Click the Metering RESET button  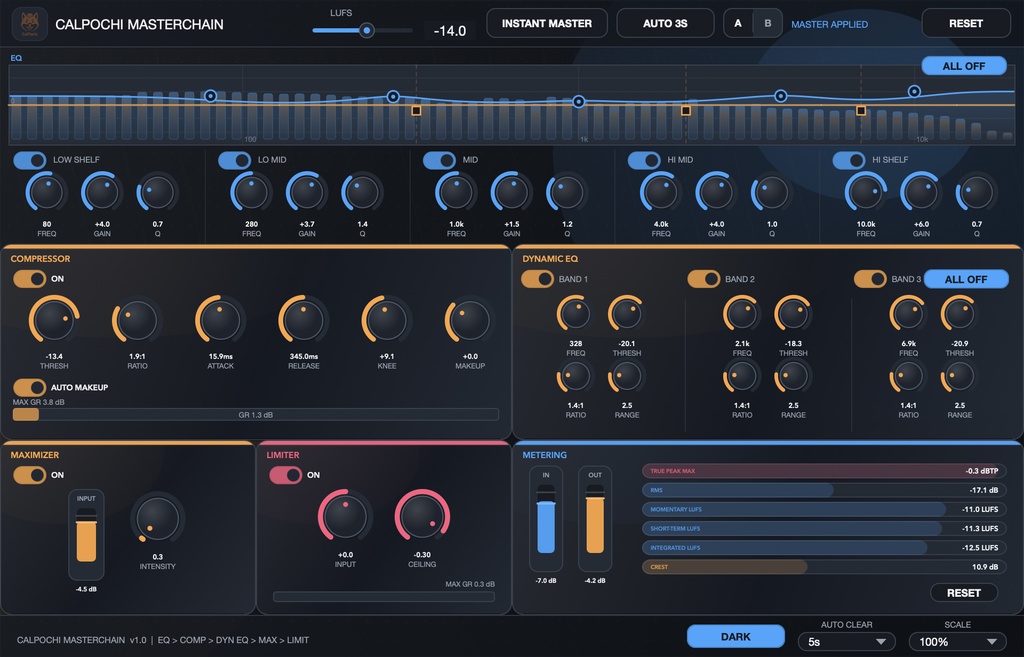[x=964, y=593]
